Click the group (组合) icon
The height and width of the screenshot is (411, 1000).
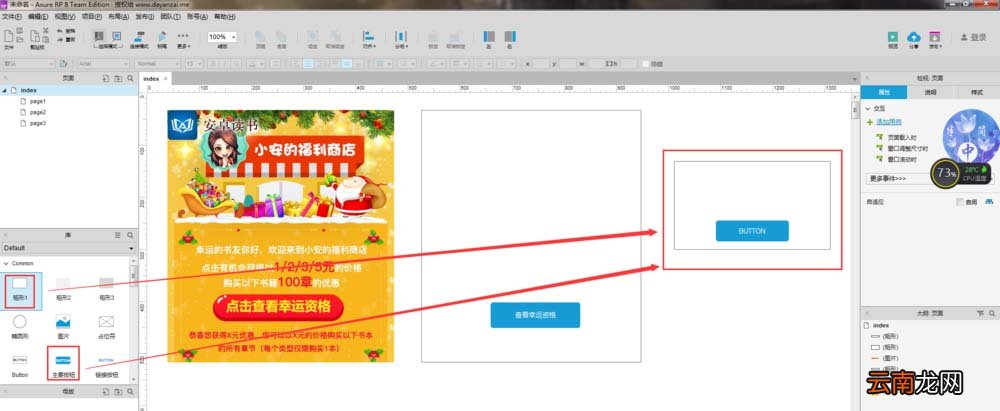[x=312, y=36]
